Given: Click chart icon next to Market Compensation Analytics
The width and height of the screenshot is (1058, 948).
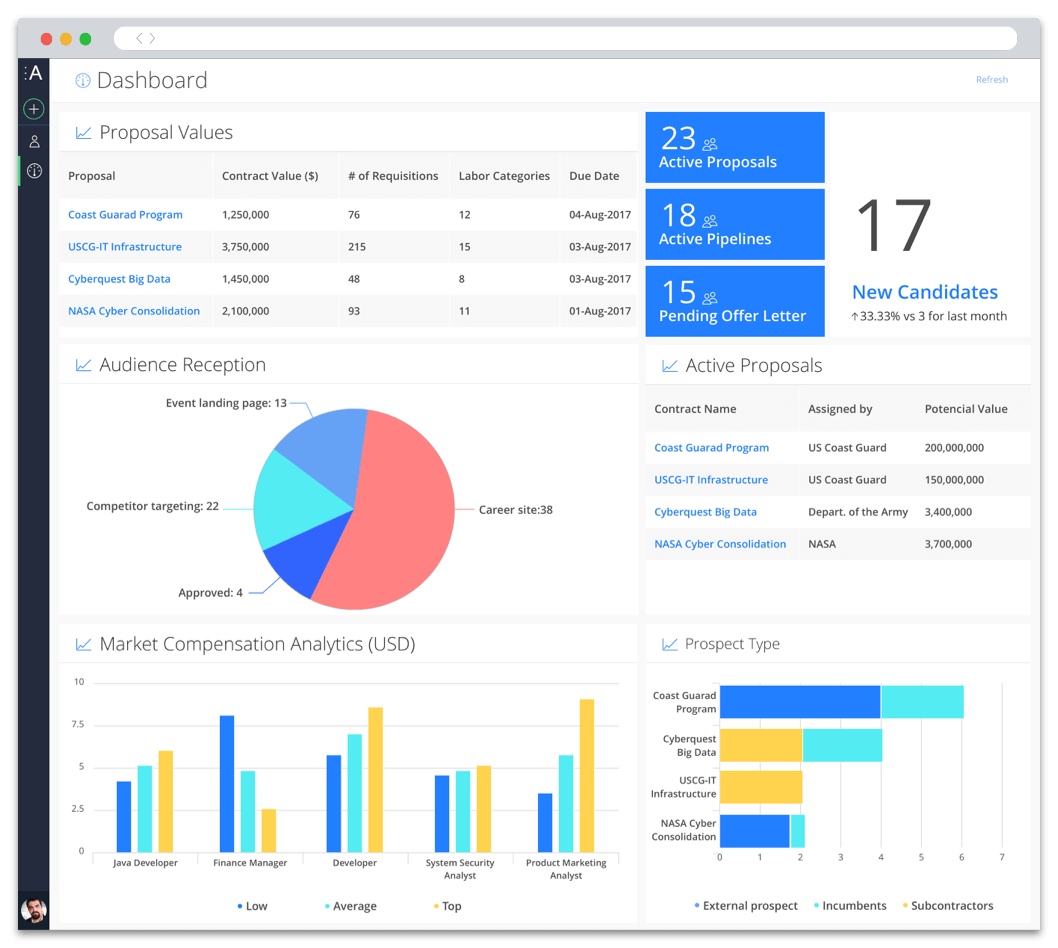Looking at the screenshot, I should (x=84, y=644).
